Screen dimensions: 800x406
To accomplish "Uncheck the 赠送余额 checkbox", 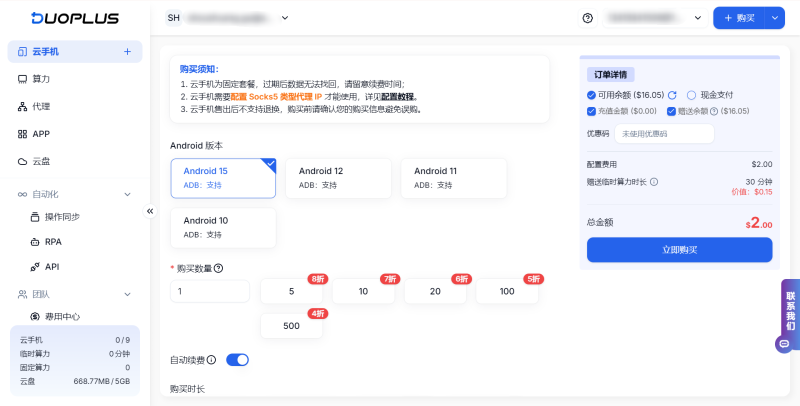I will pyautogui.click(x=671, y=111).
